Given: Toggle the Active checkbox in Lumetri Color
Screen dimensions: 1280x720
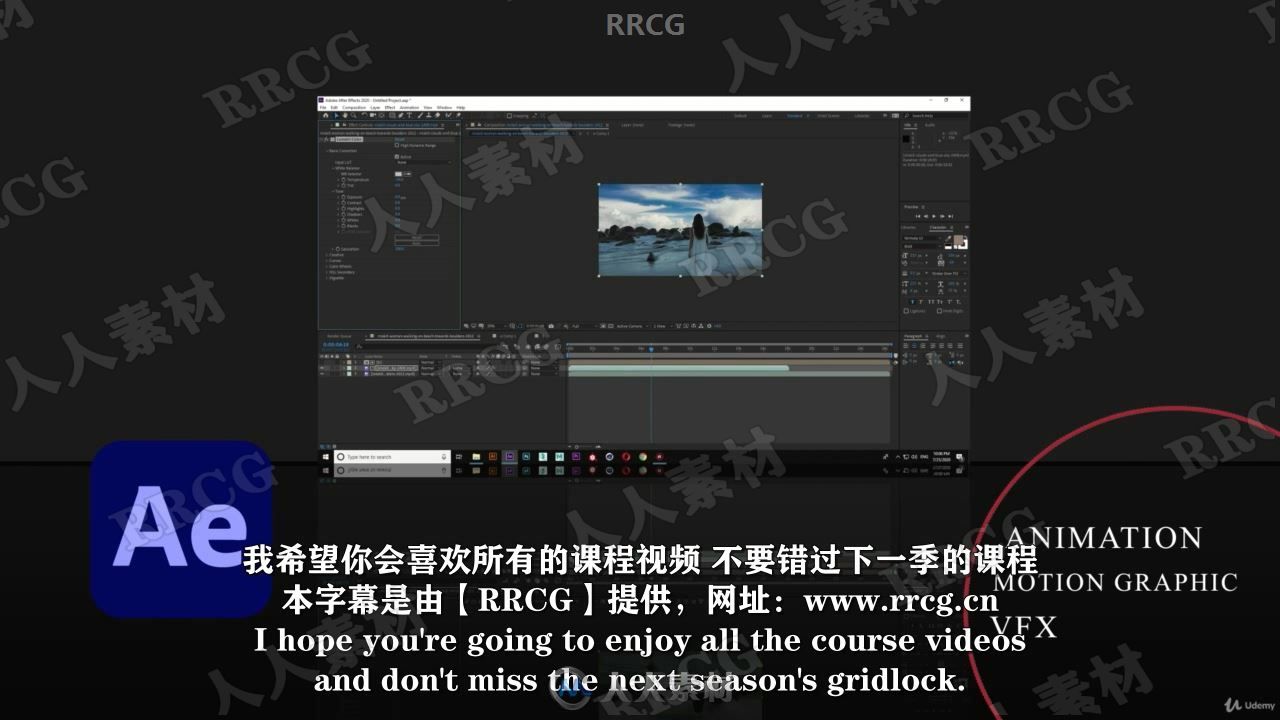Looking at the screenshot, I should click(396, 157).
